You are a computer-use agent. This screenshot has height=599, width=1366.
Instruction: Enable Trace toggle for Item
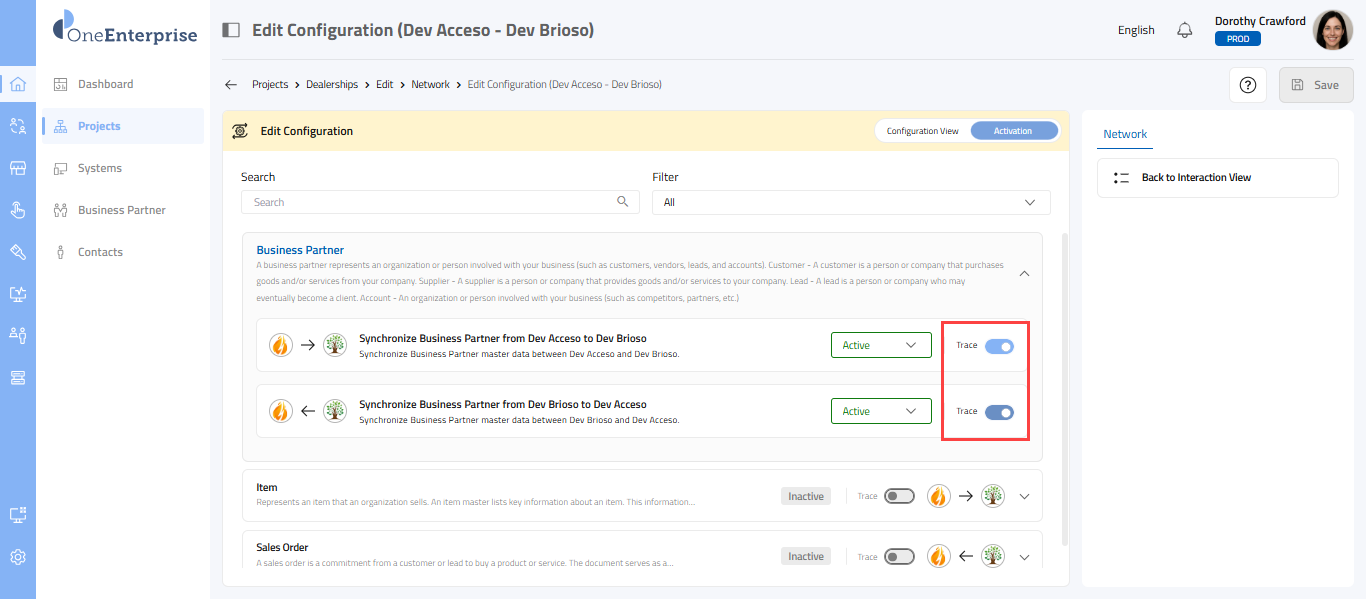899,496
